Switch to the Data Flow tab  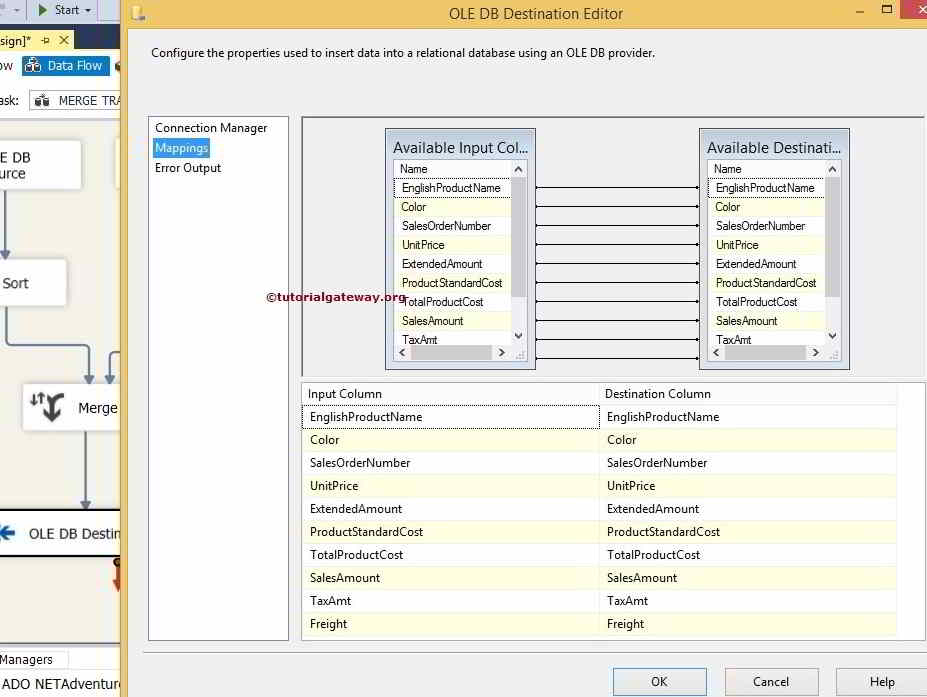(65, 65)
